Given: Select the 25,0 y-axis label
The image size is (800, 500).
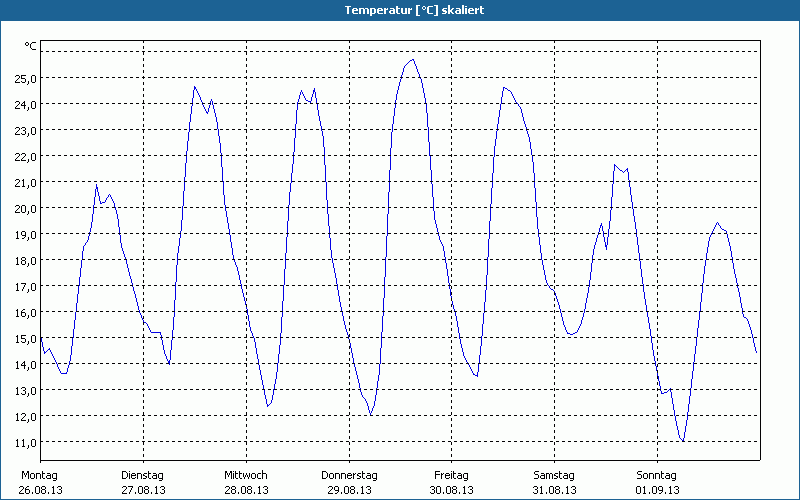Looking at the screenshot, I should (25, 78).
